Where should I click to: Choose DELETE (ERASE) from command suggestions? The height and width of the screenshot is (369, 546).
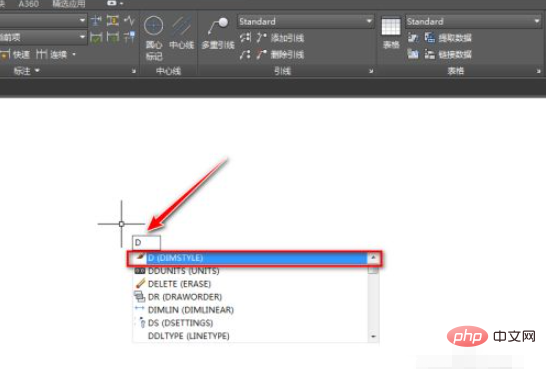[x=250, y=284]
